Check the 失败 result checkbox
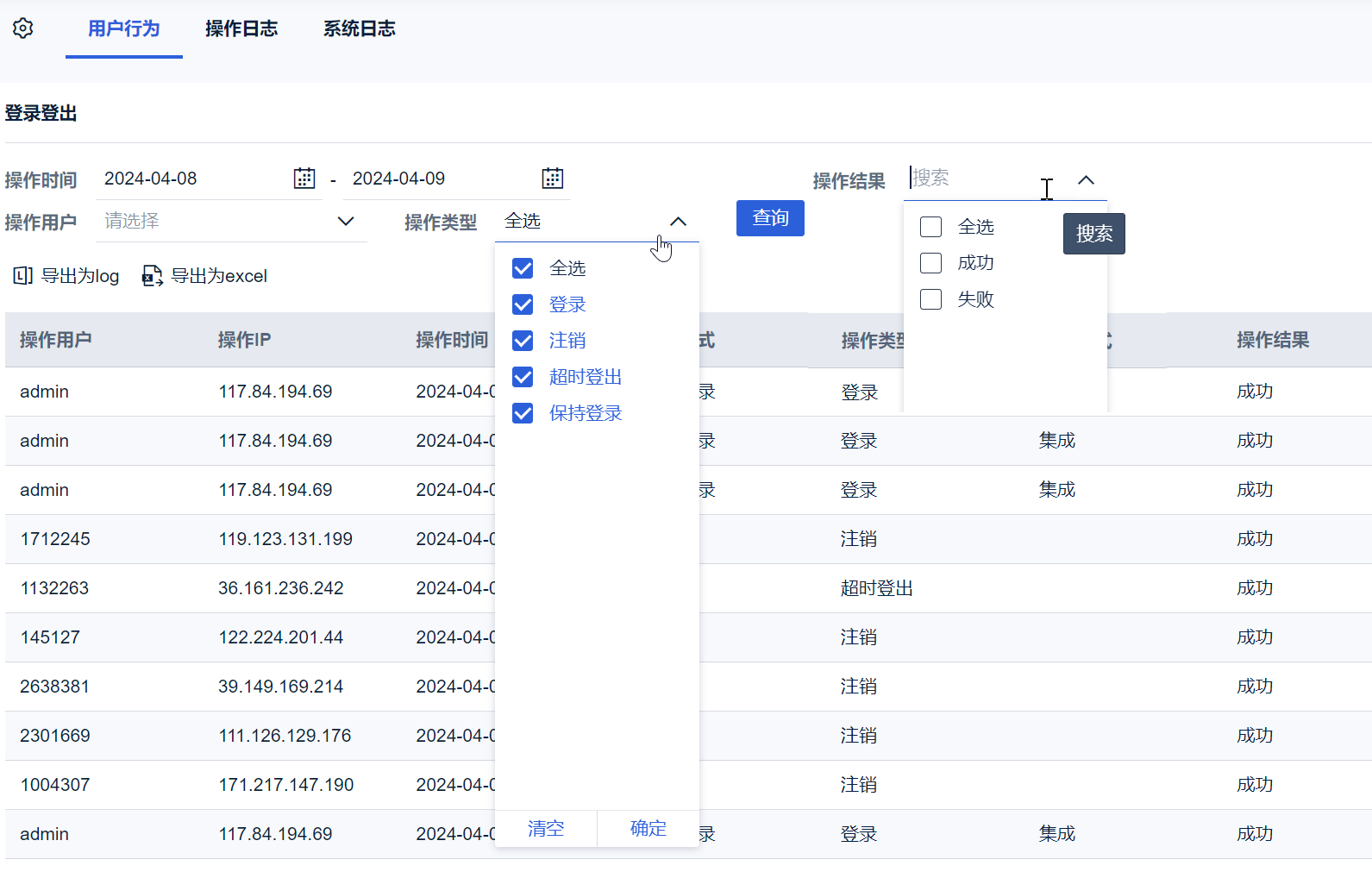 click(x=930, y=299)
